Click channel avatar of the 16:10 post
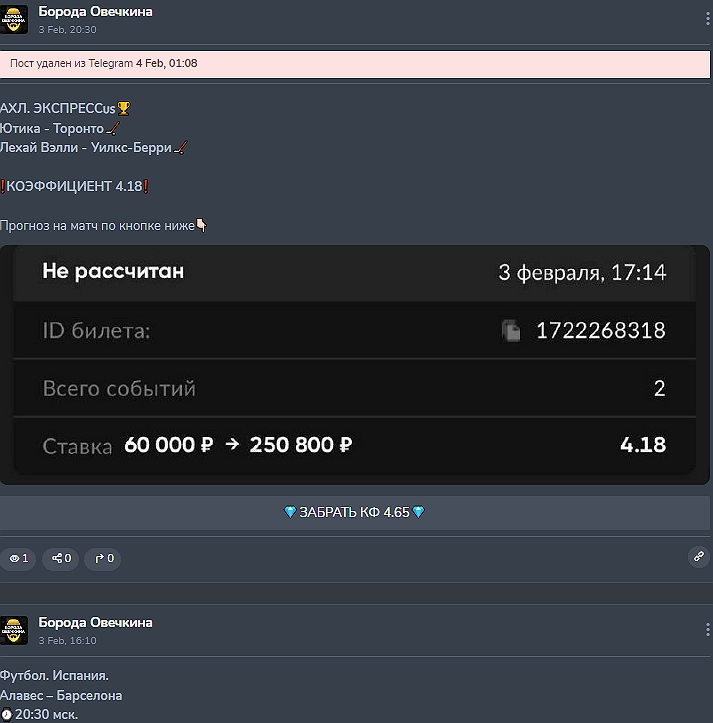Image resolution: width=713 pixels, height=723 pixels. (14, 630)
